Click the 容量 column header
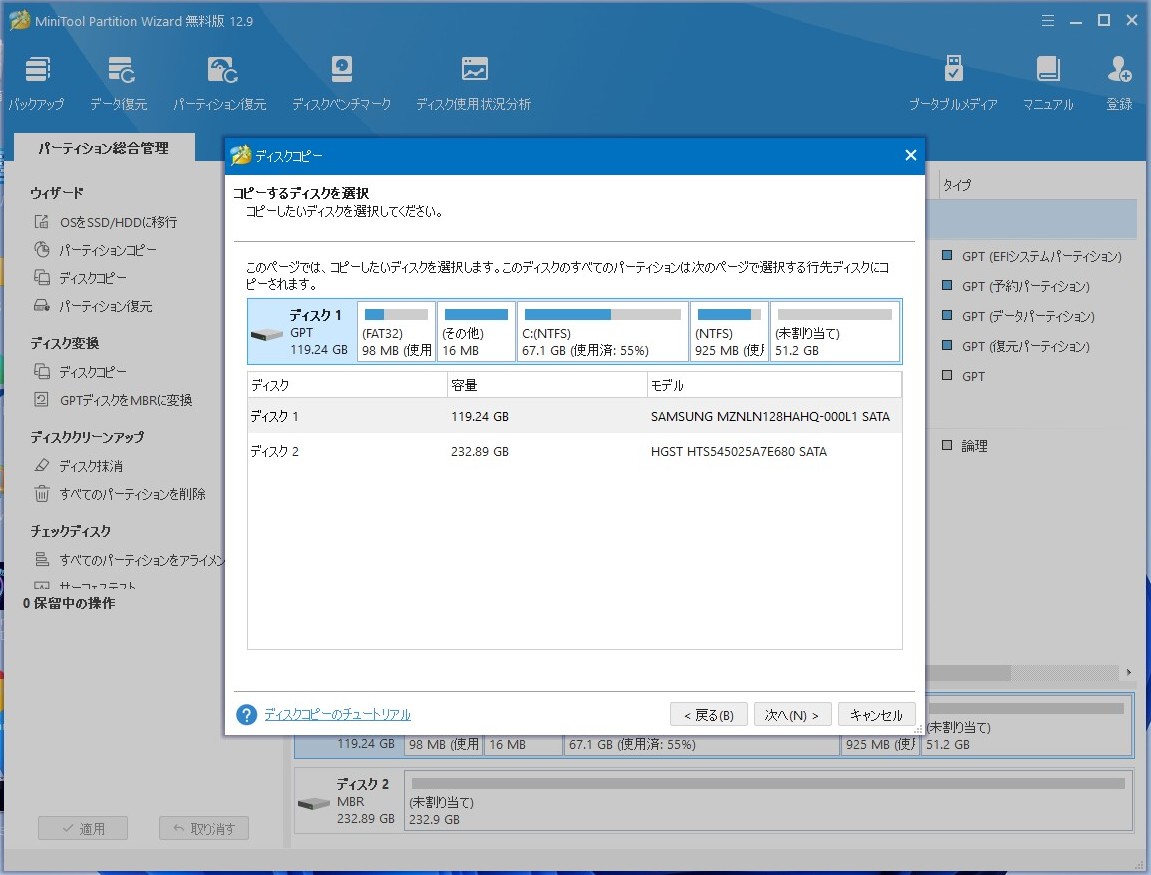 546,385
